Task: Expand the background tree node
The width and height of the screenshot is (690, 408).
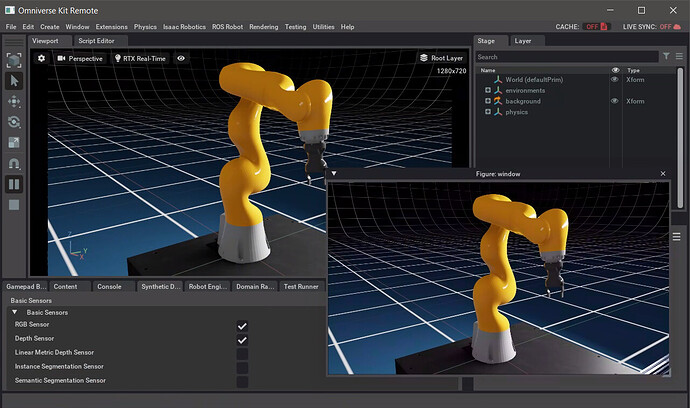Action: tap(488, 101)
